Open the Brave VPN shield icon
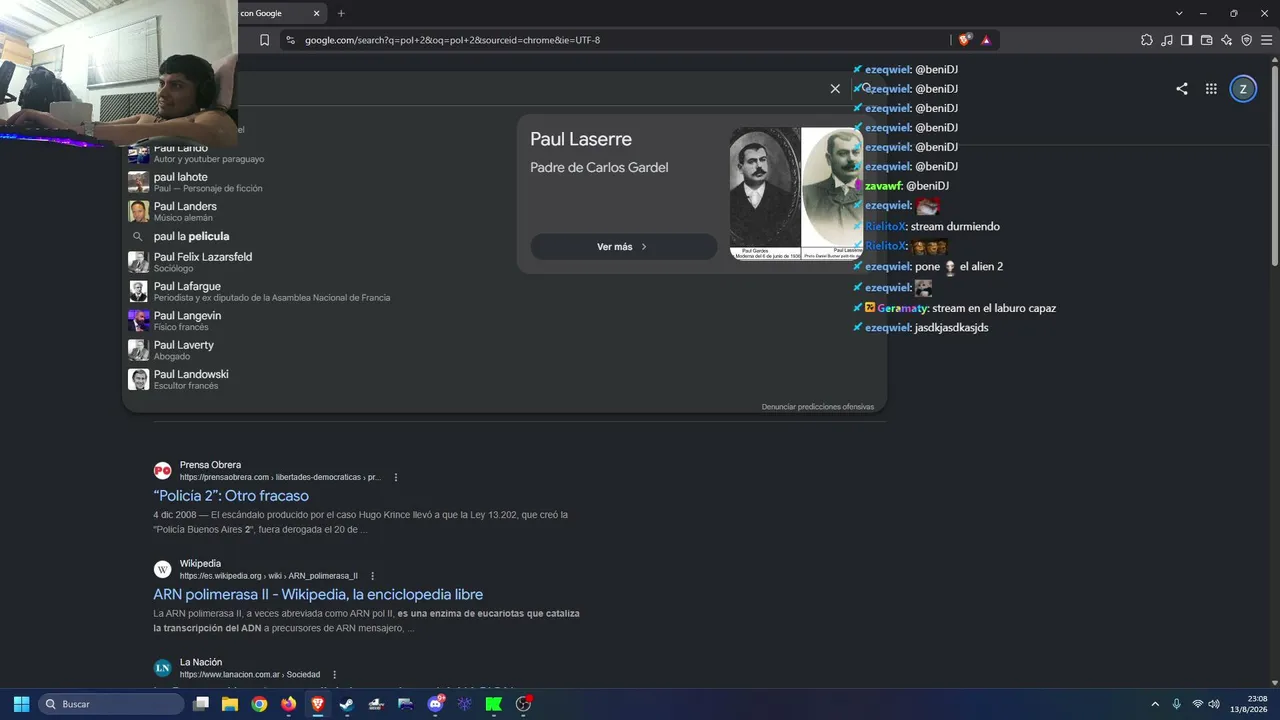This screenshot has width=1280, height=720. (1247, 40)
